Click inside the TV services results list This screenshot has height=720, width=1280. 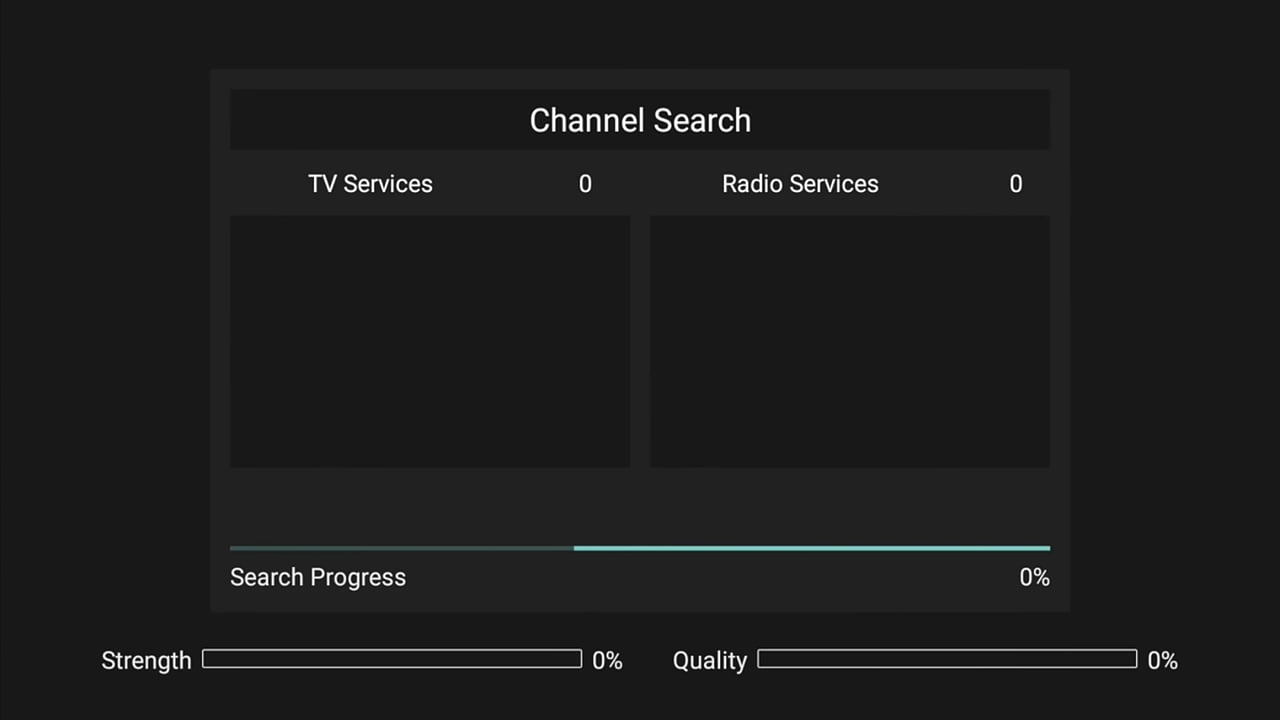tap(430, 340)
